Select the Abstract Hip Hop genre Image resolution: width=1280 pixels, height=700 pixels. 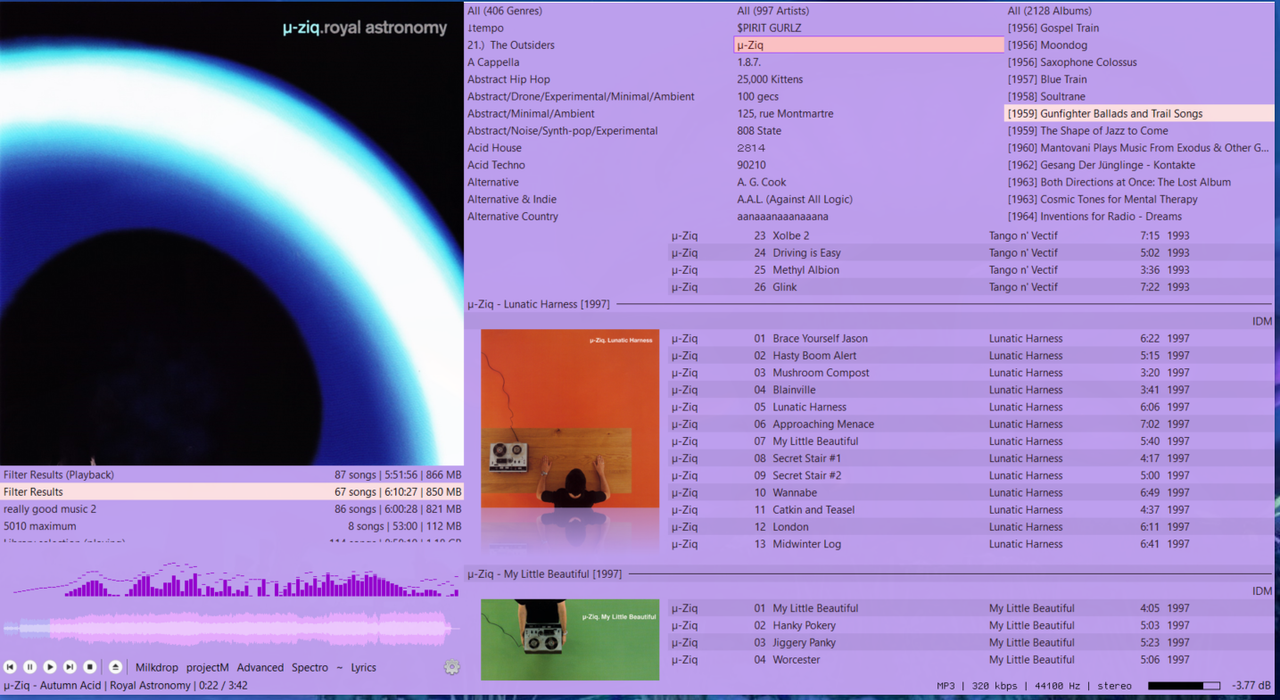click(x=599, y=79)
